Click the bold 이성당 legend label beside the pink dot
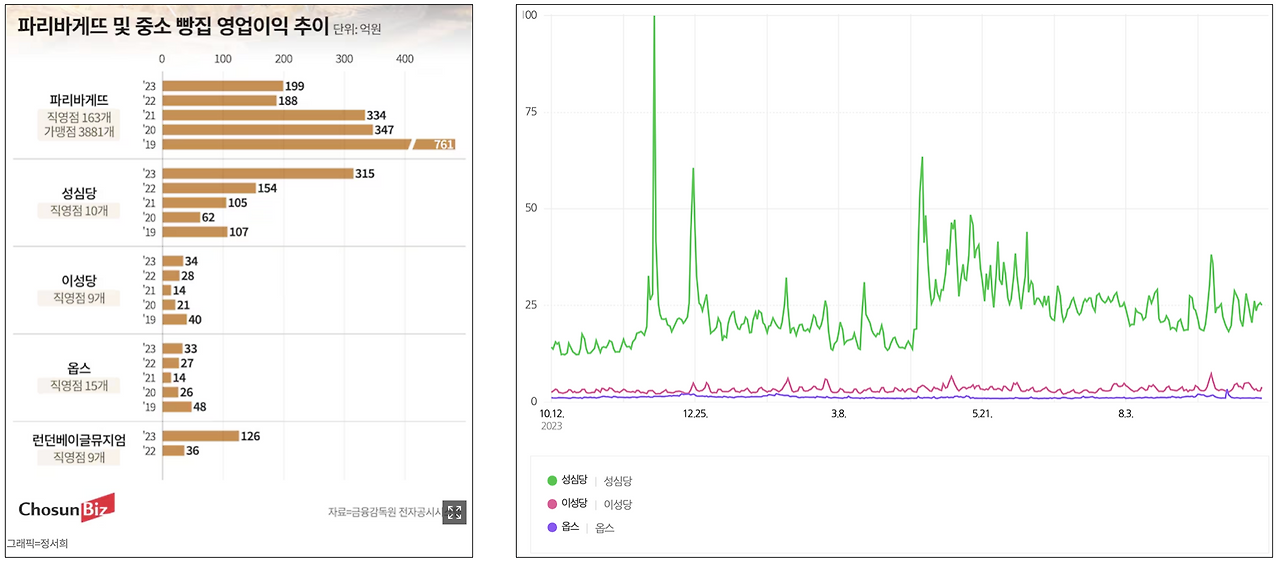The height and width of the screenshot is (564, 1280). 575,504
